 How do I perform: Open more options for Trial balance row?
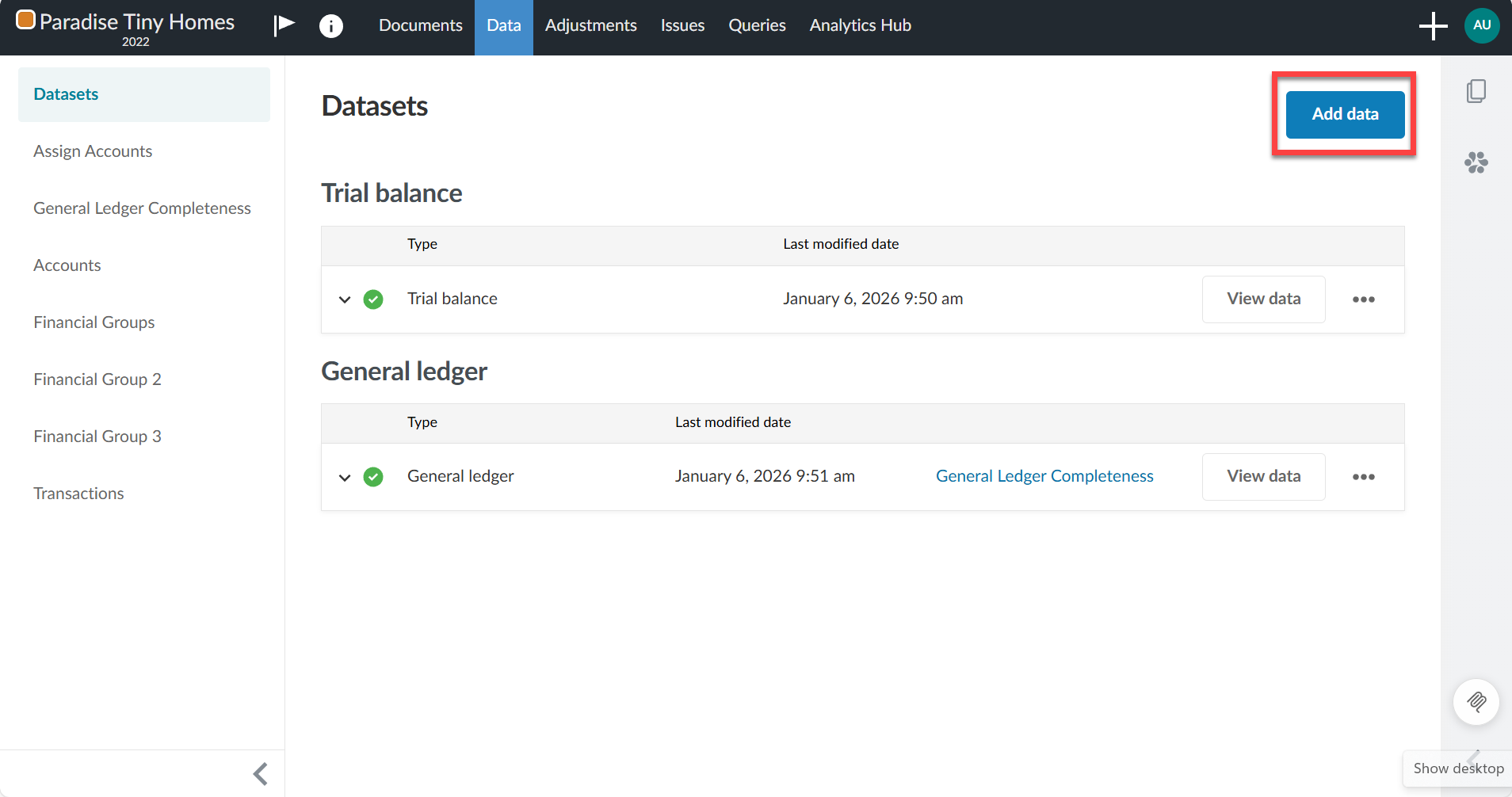tap(1363, 299)
